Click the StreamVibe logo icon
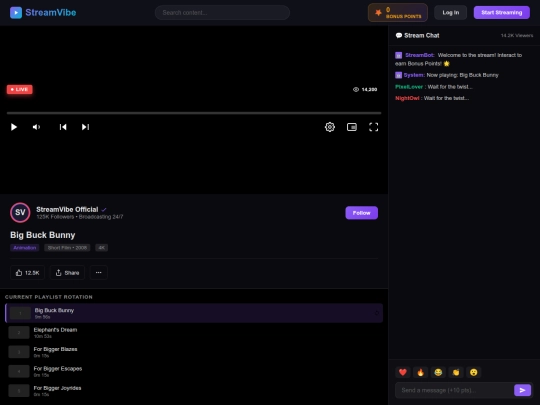This screenshot has height=405, width=540. pyautogui.click(x=16, y=13)
